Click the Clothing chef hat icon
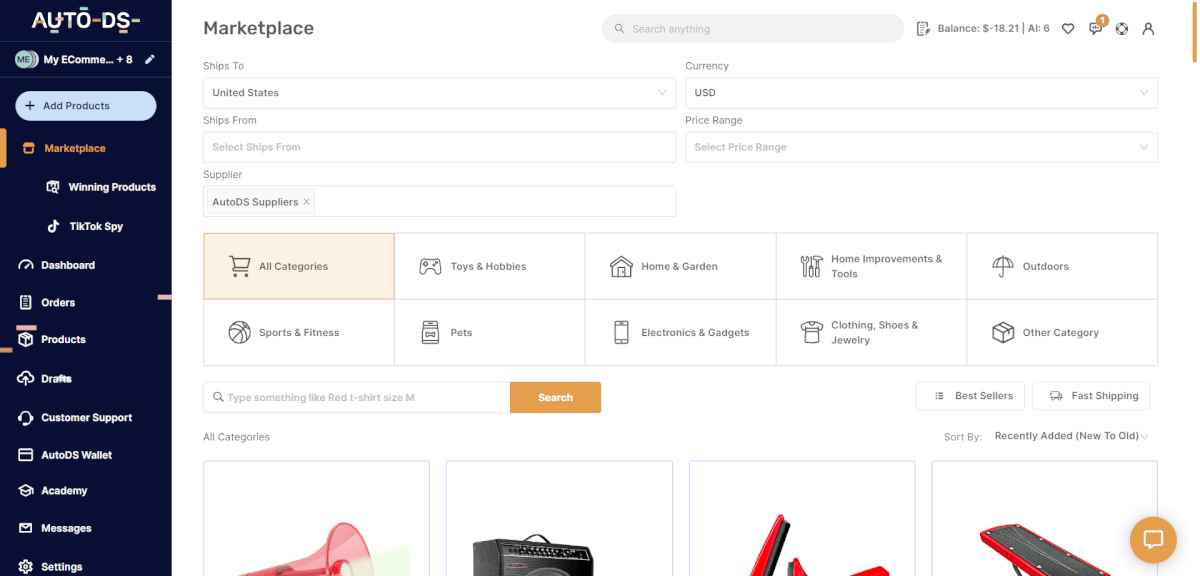The width and height of the screenshot is (1200, 576). click(811, 333)
